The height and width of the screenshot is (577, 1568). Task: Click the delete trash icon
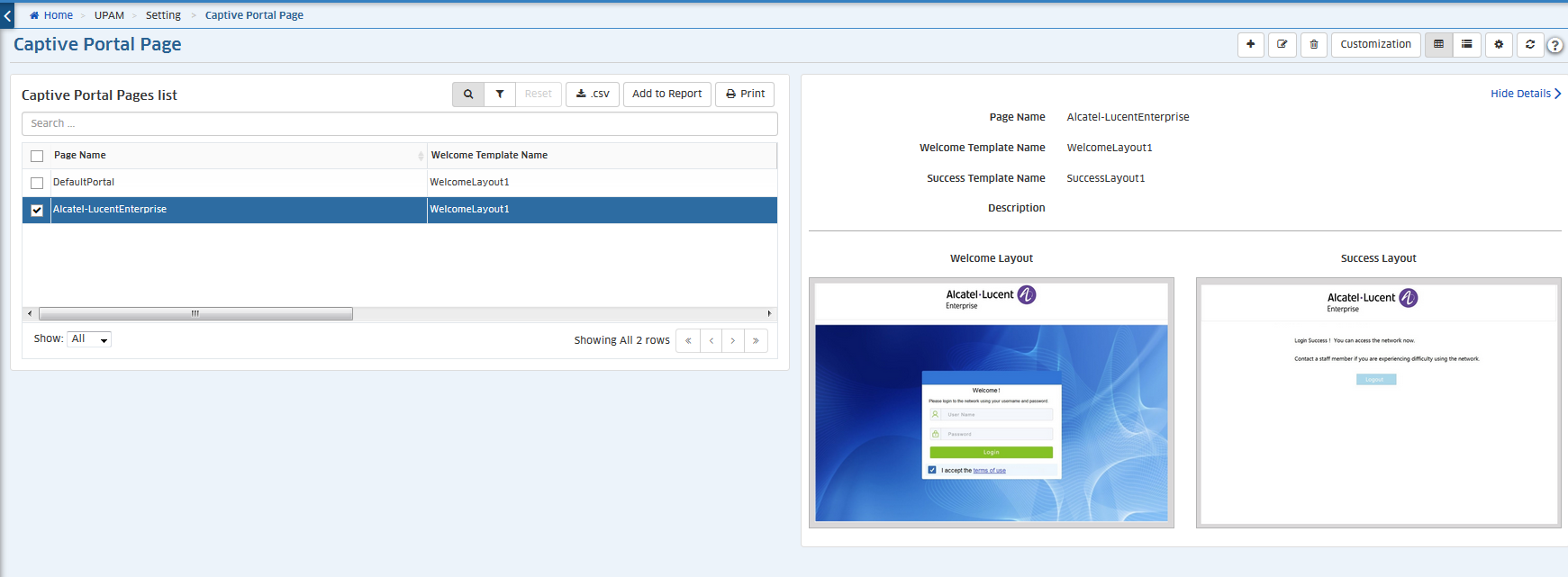[x=1313, y=44]
